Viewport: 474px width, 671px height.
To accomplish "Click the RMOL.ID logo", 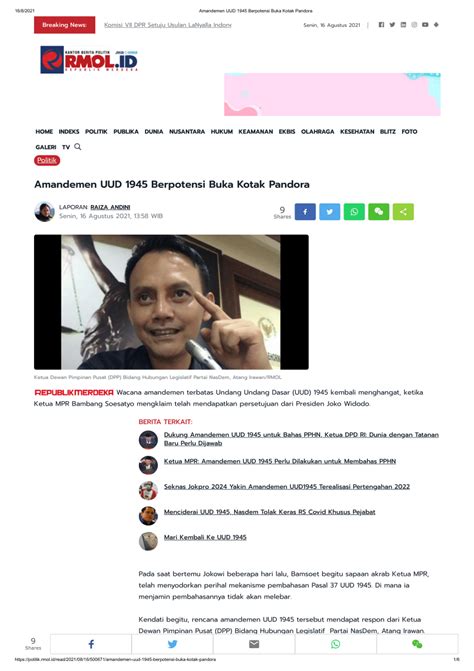I will pyautogui.click(x=89, y=60).
